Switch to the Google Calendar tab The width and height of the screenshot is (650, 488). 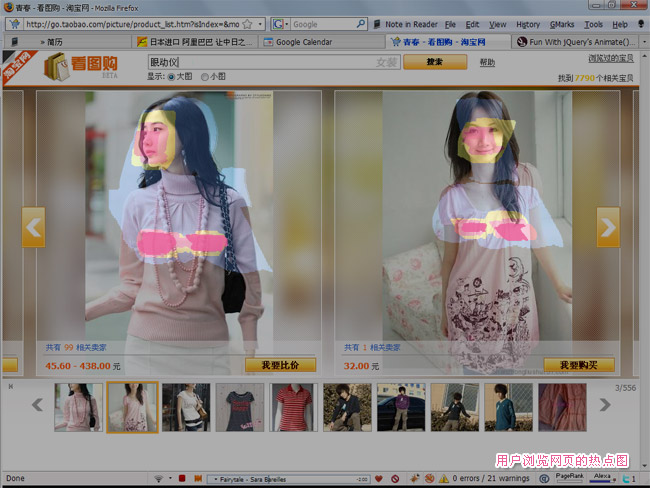click(322, 42)
